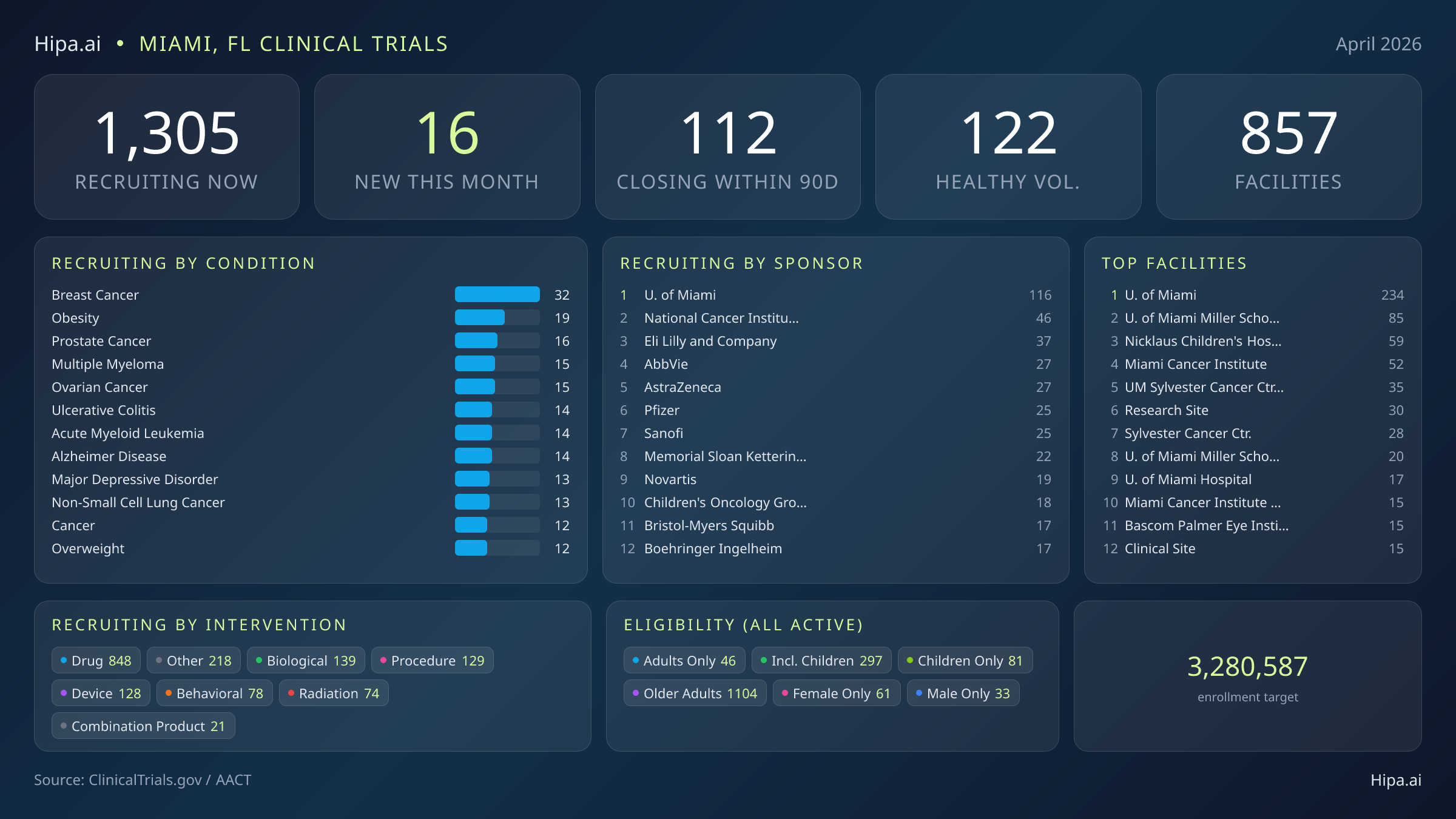
Task: Click the Procedure 129 chip
Action: pos(432,660)
